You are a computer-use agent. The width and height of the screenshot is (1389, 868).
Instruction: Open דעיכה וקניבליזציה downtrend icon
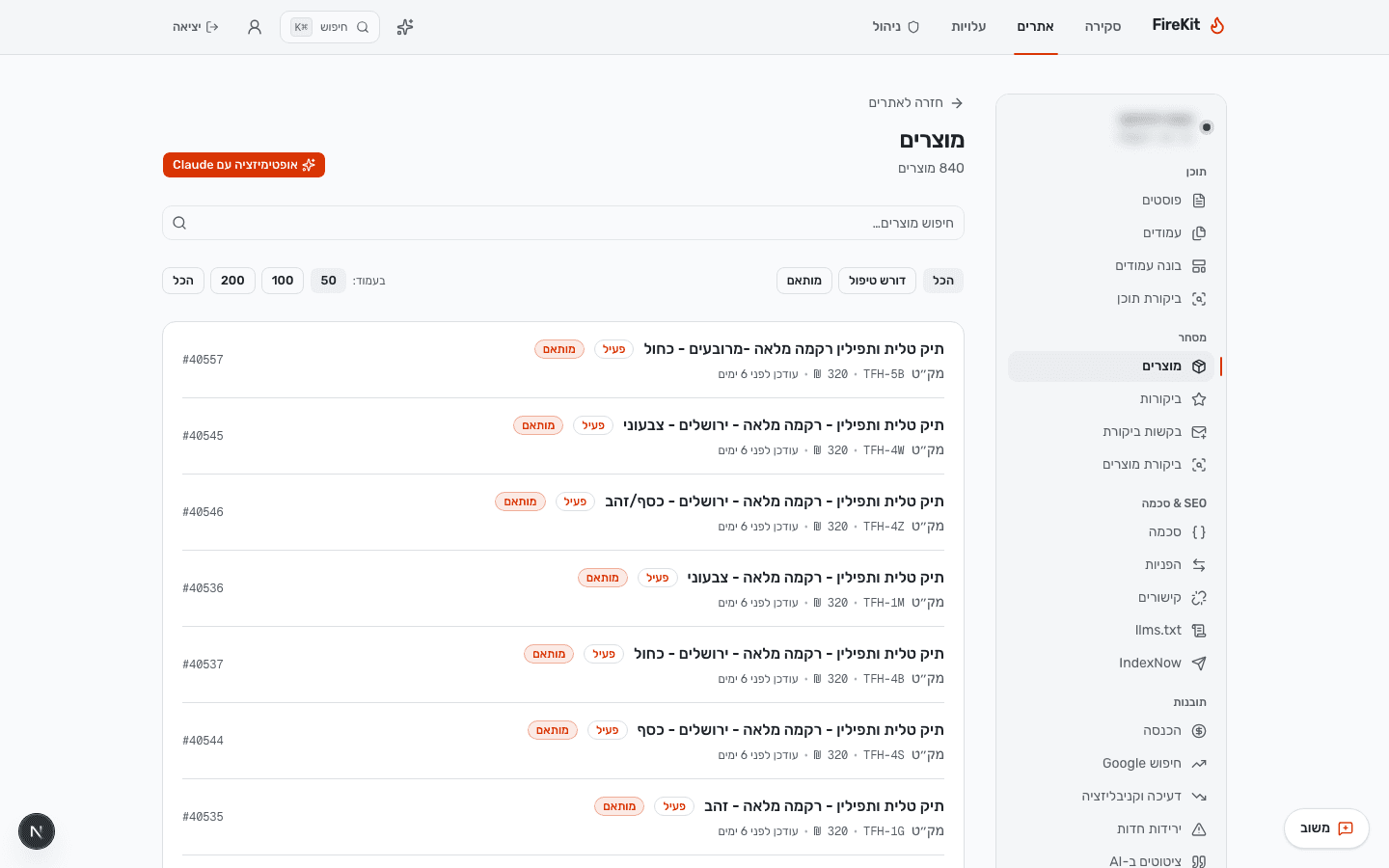(x=1199, y=797)
